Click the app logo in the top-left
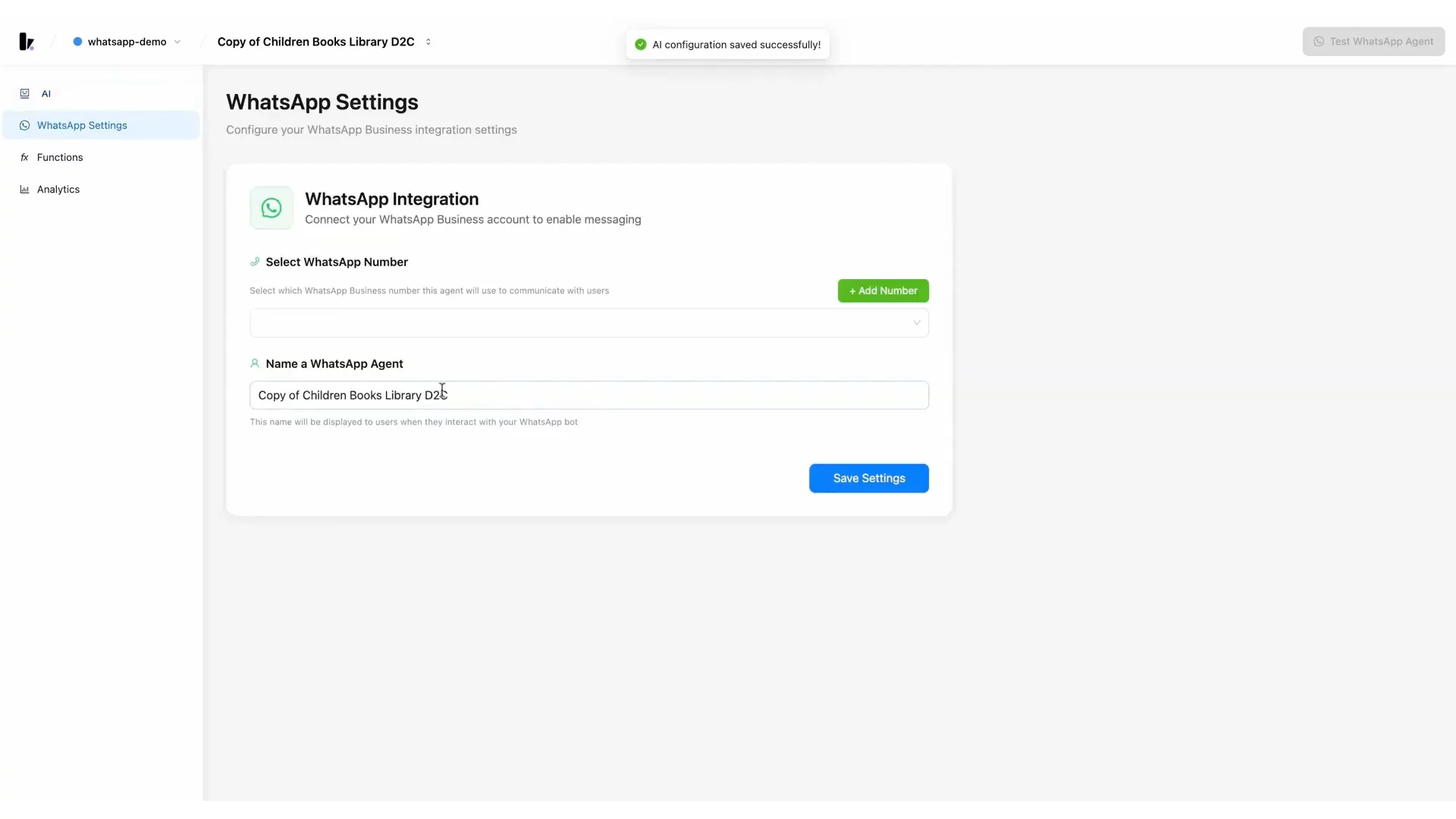Screen dimensions: 1456x819 click(x=27, y=42)
